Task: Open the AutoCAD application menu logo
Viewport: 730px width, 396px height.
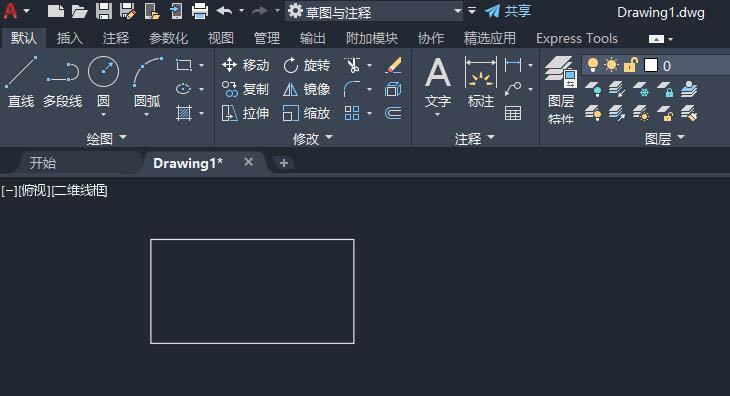Action: click(x=10, y=10)
